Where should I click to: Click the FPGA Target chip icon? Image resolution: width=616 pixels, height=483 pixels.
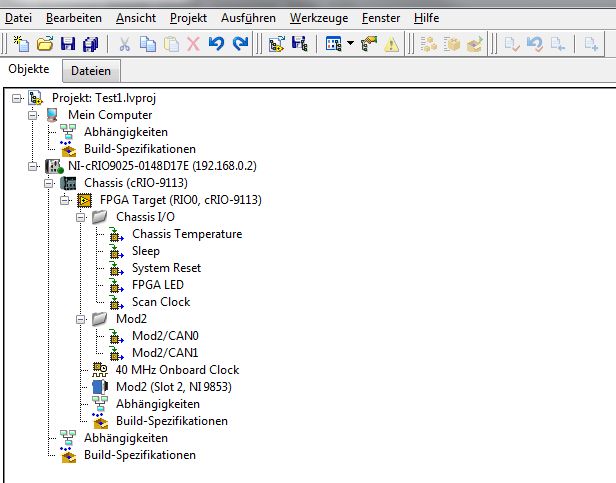[x=84, y=200]
